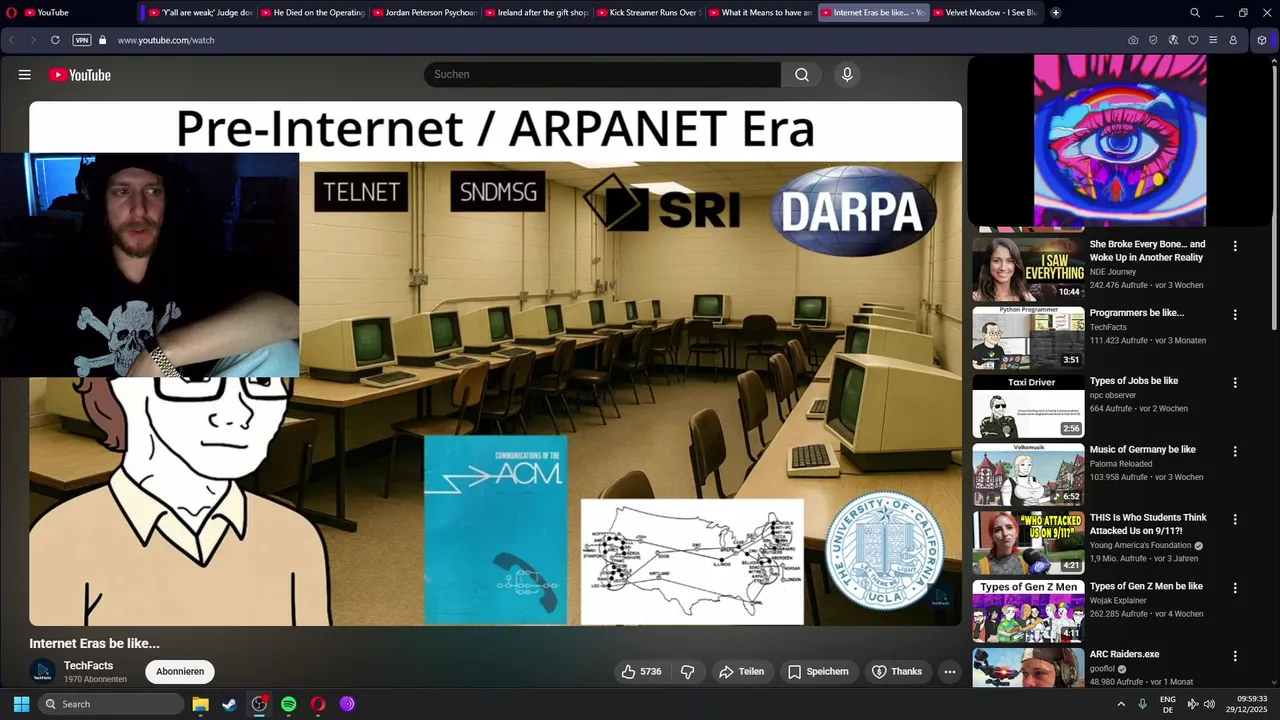Switch to 'What it Means to have an' tab
Screen dimensions: 1280x720
coord(759,13)
